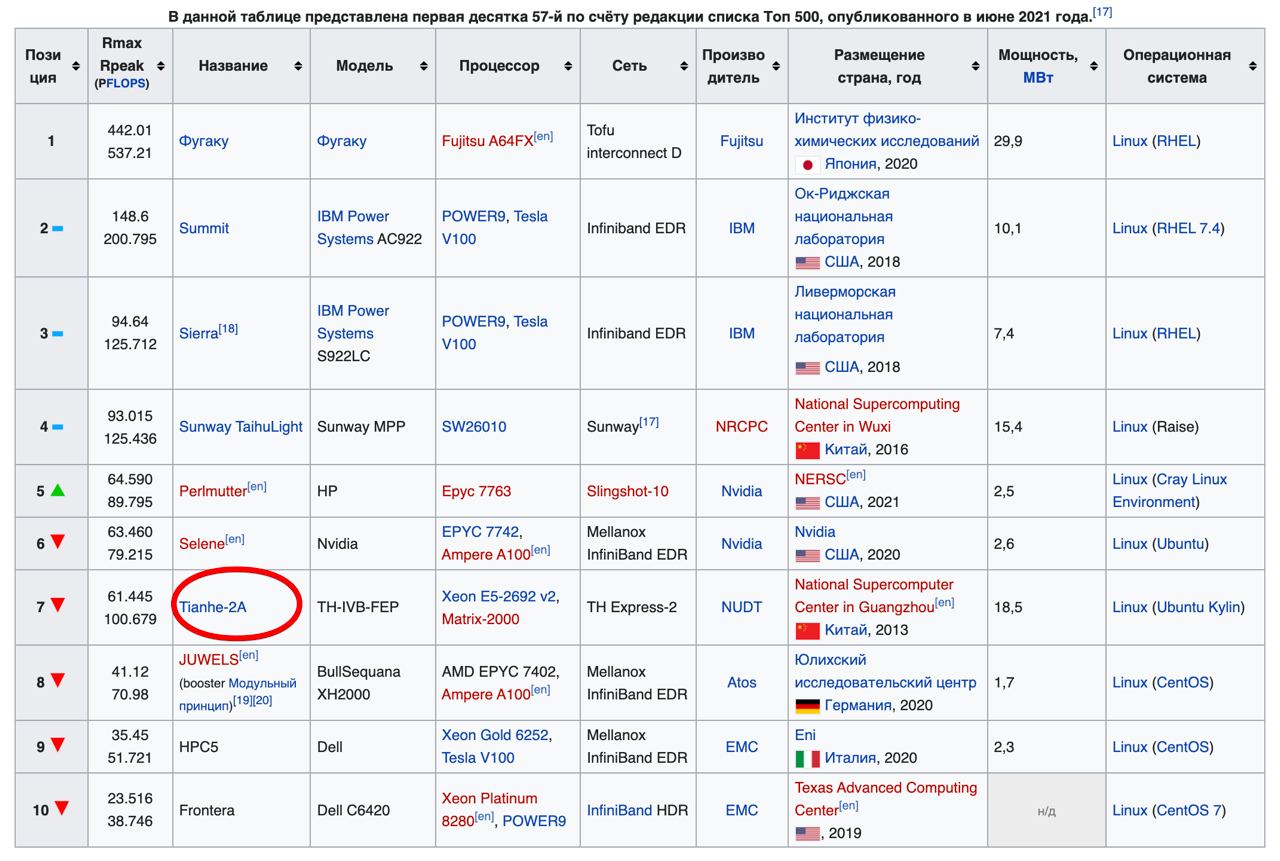
Task: Open InfiniBand link in Frontera row
Action: click(619, 810)
